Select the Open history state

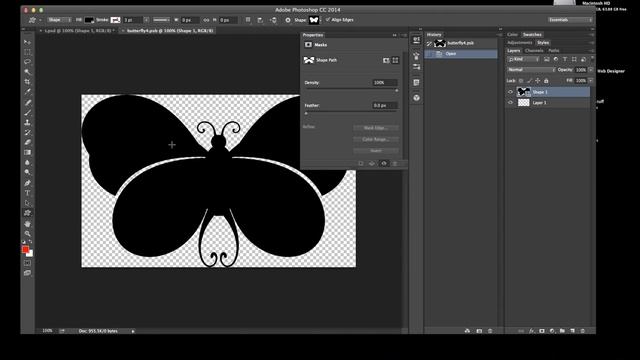[x=461, y=54]
